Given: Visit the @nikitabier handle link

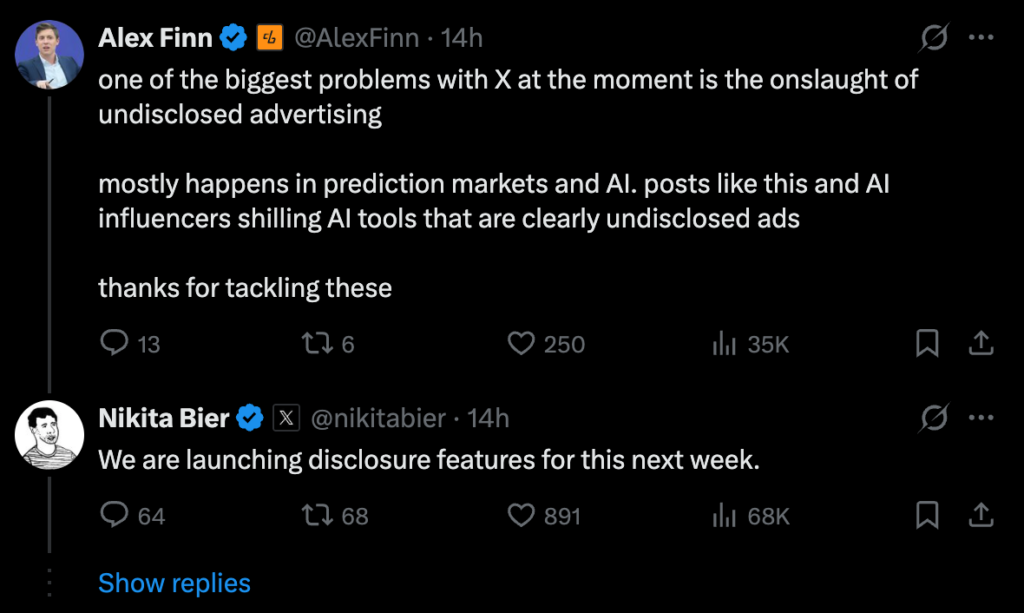Looking at the screenshot, I should (378, 418).
